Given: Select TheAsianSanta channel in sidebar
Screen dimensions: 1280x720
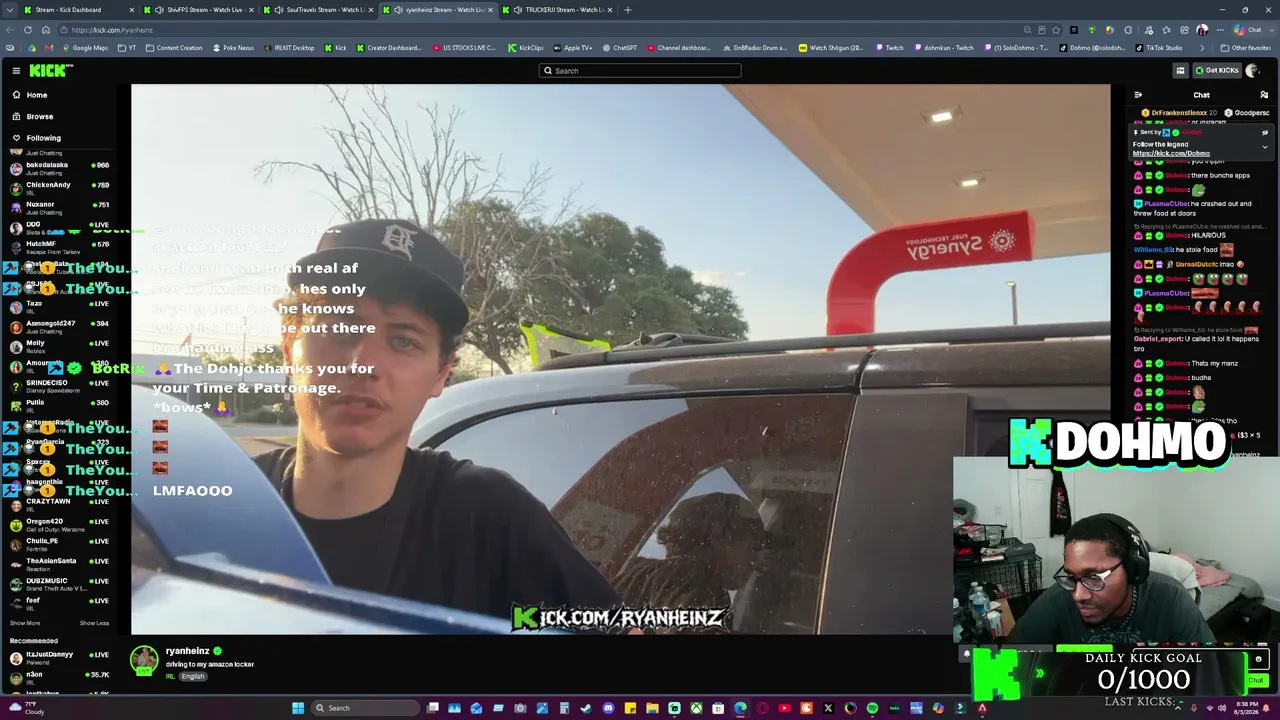Looking at the screenshot, I should pos(60,564).
